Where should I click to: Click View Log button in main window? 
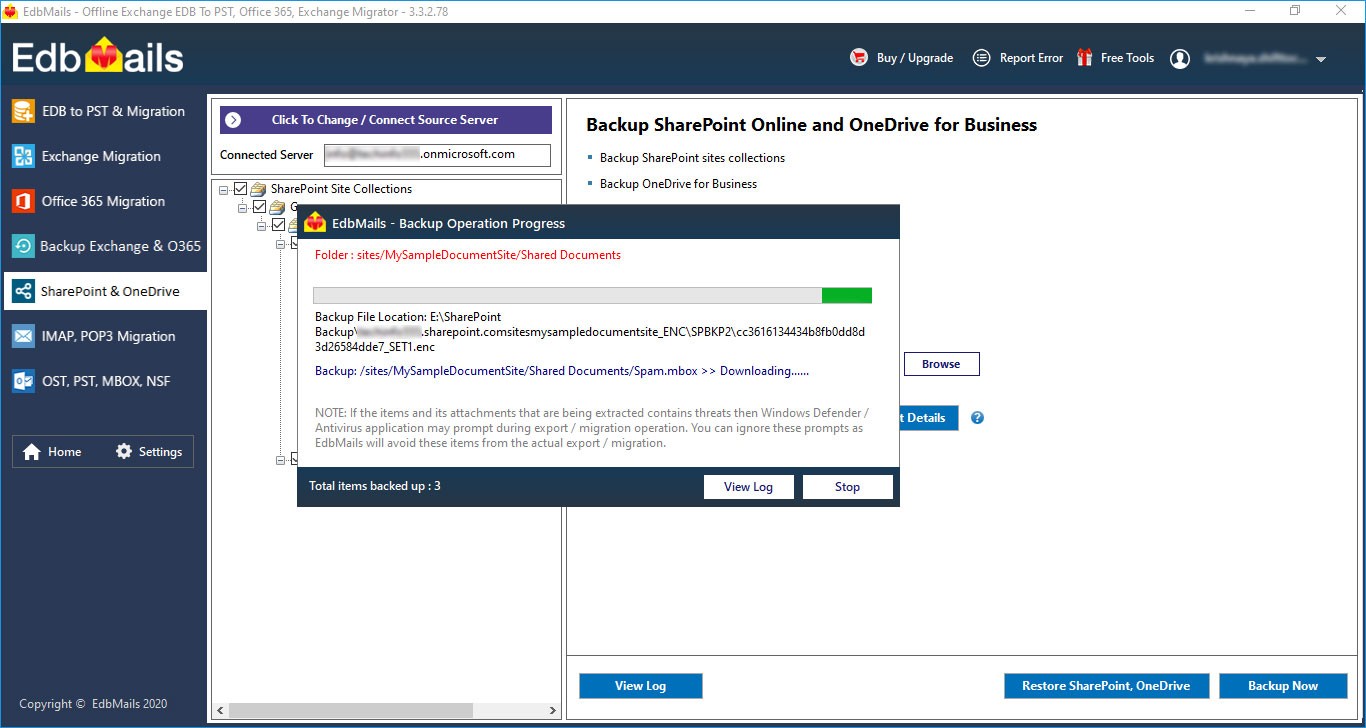coord(640,686)
